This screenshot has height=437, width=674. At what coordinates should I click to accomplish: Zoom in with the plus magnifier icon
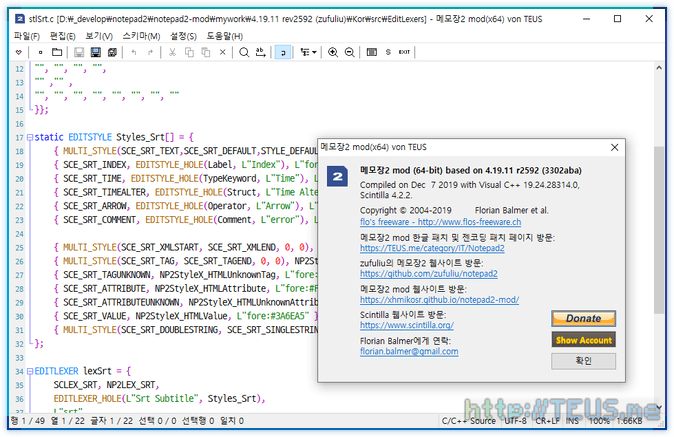point(333,52)
